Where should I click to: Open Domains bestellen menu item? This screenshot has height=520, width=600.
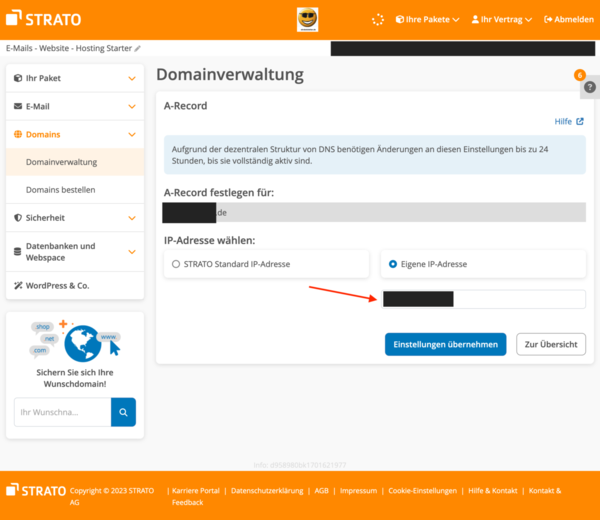tap(61, 189)
